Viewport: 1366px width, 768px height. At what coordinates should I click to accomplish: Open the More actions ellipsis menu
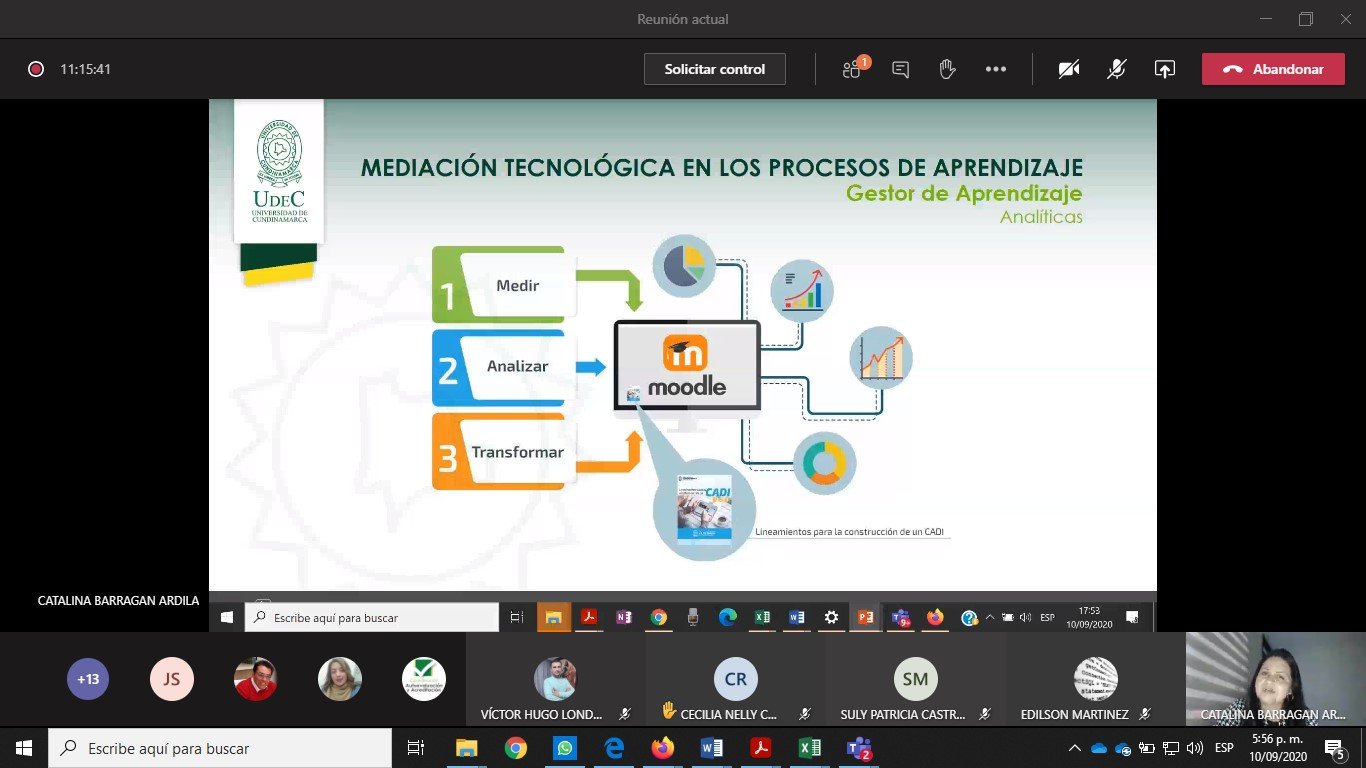pyautogui.click(x=995, y=69)
